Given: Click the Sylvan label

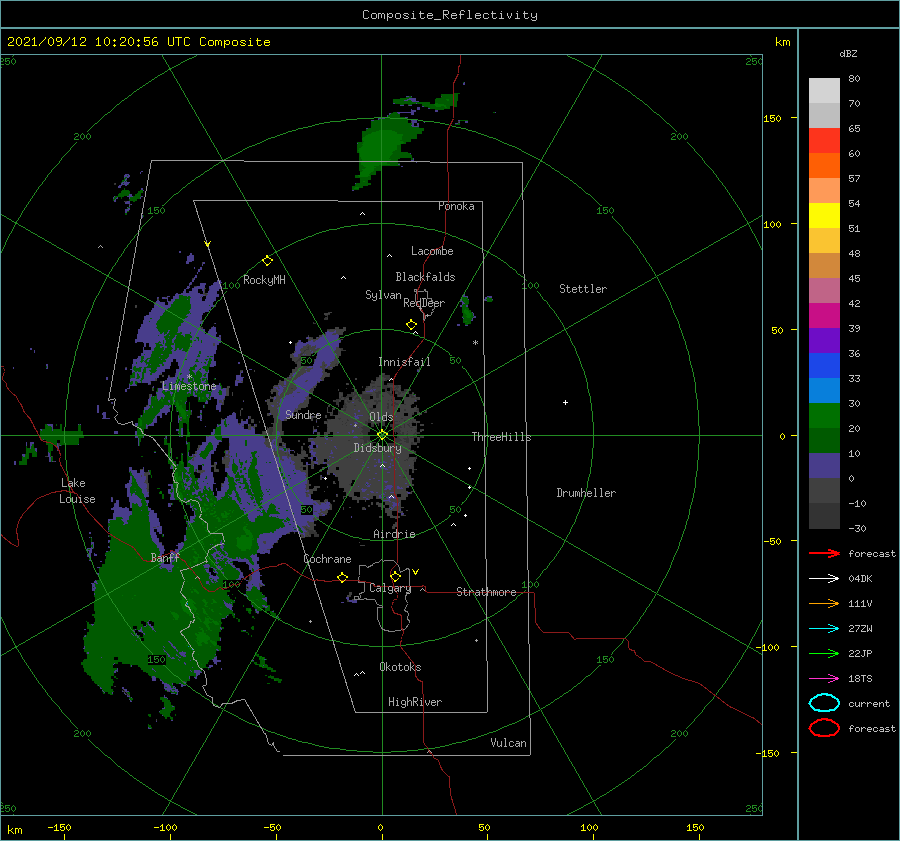Looking at the screenshot, I should (383, 295).
